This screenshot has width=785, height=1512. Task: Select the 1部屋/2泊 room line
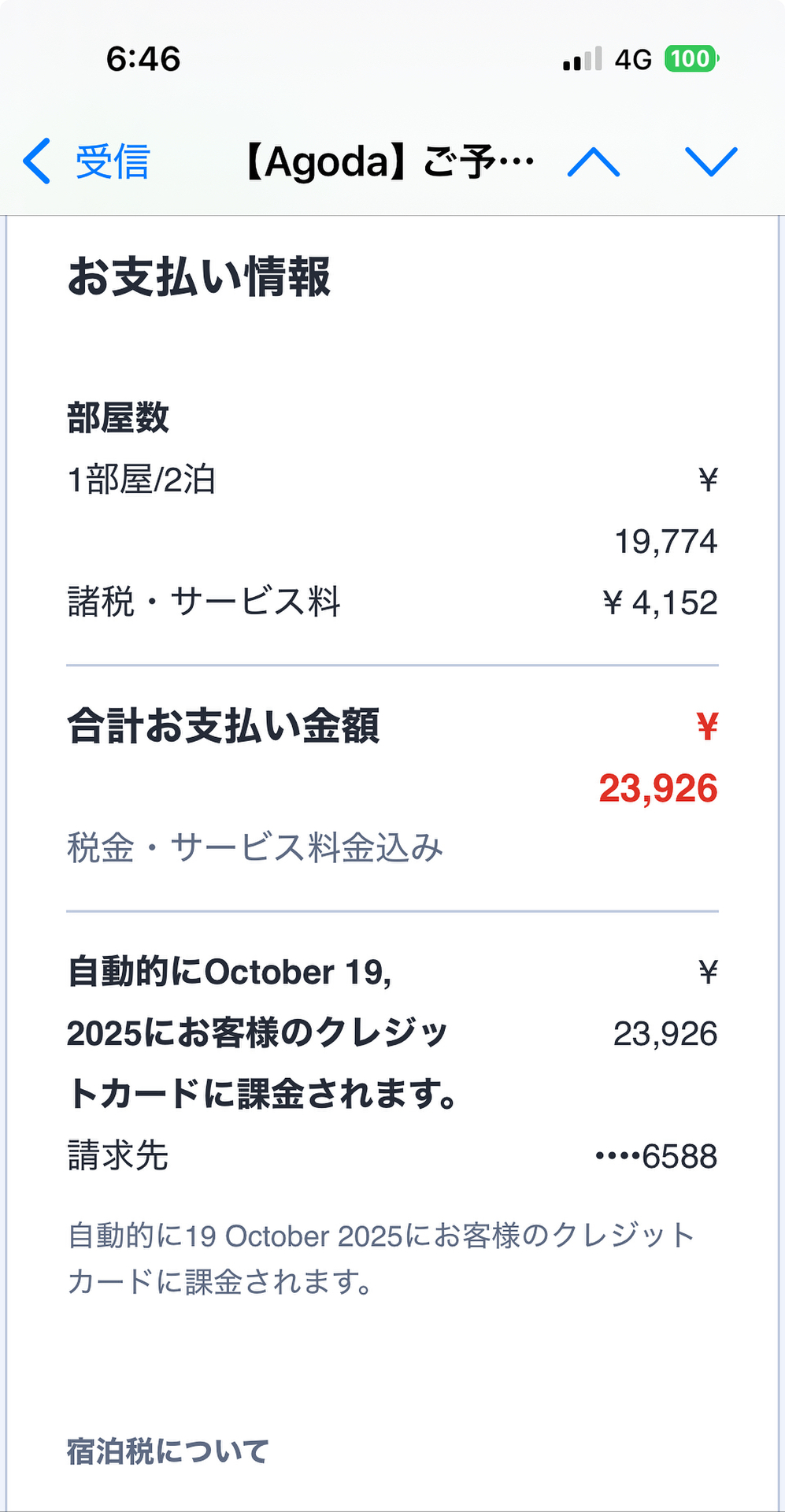tap(142, 480)
